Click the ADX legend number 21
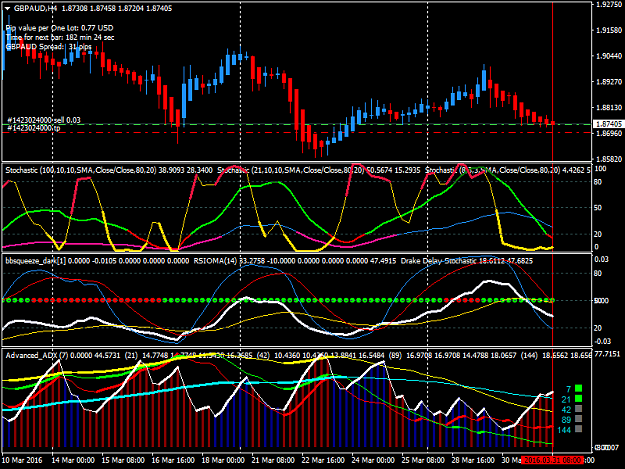The height and width of the screenshot is (469, 625). pyautogui.click(x=566, y=399)
